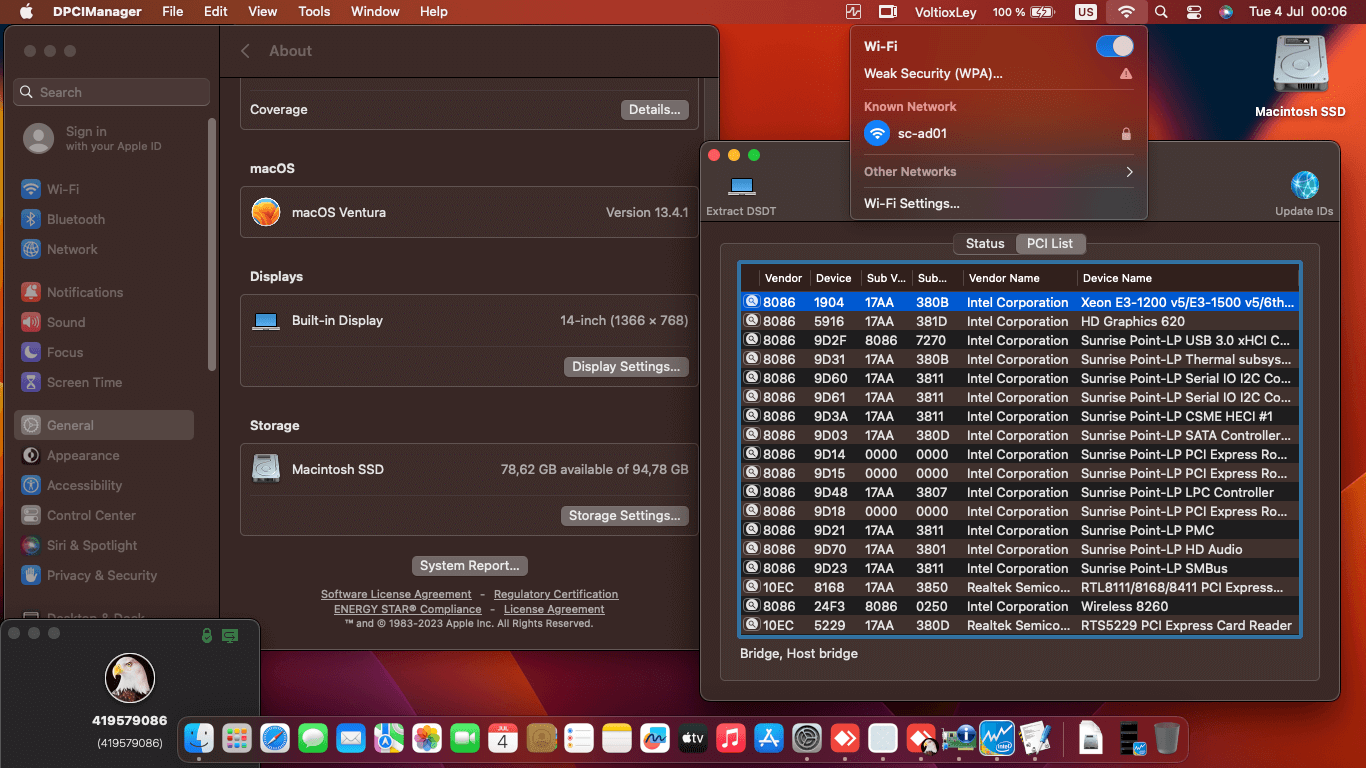This screenshot has width=1366, height=768.
Task: Open App Store from the Dock
Action: tap(769, 739)
